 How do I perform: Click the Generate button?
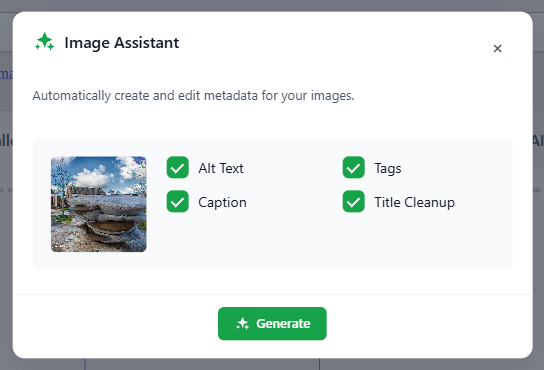pos(272,323)
